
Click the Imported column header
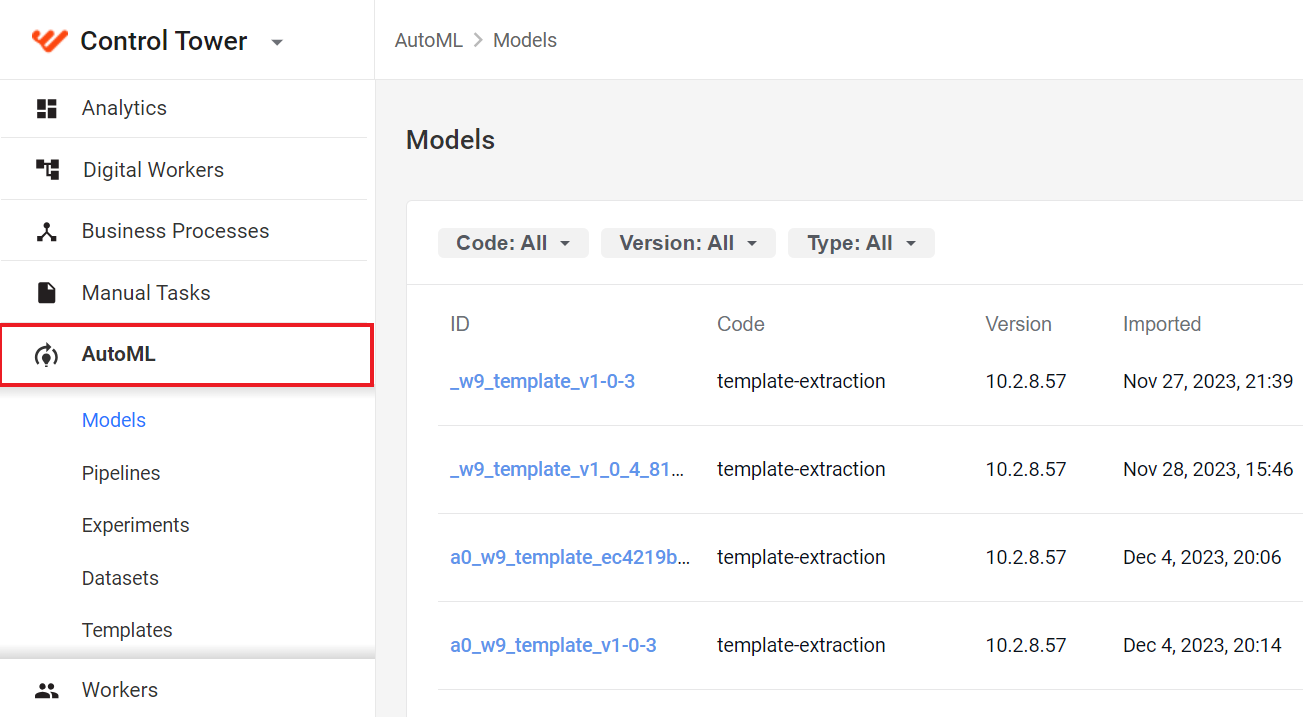click(x=1162, y=324)
